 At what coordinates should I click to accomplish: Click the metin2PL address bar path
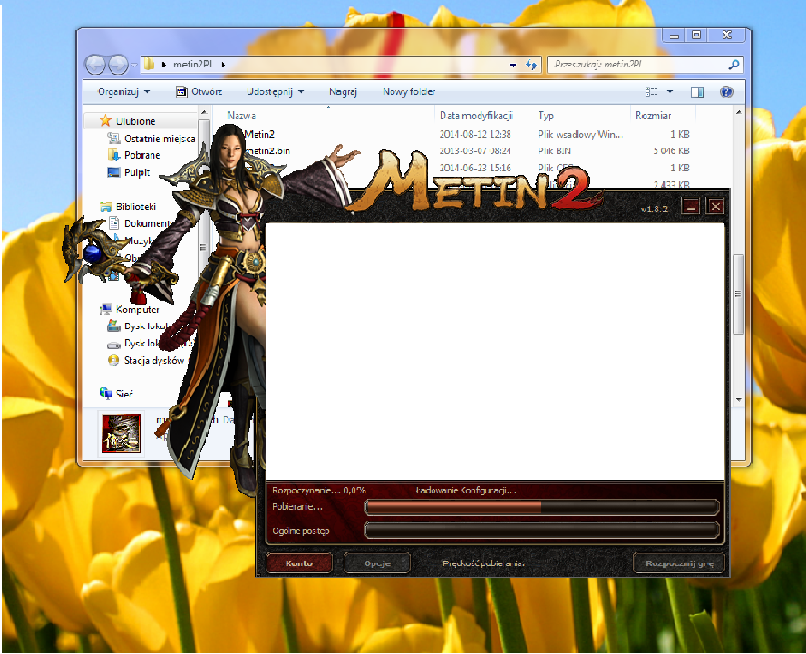192,65
